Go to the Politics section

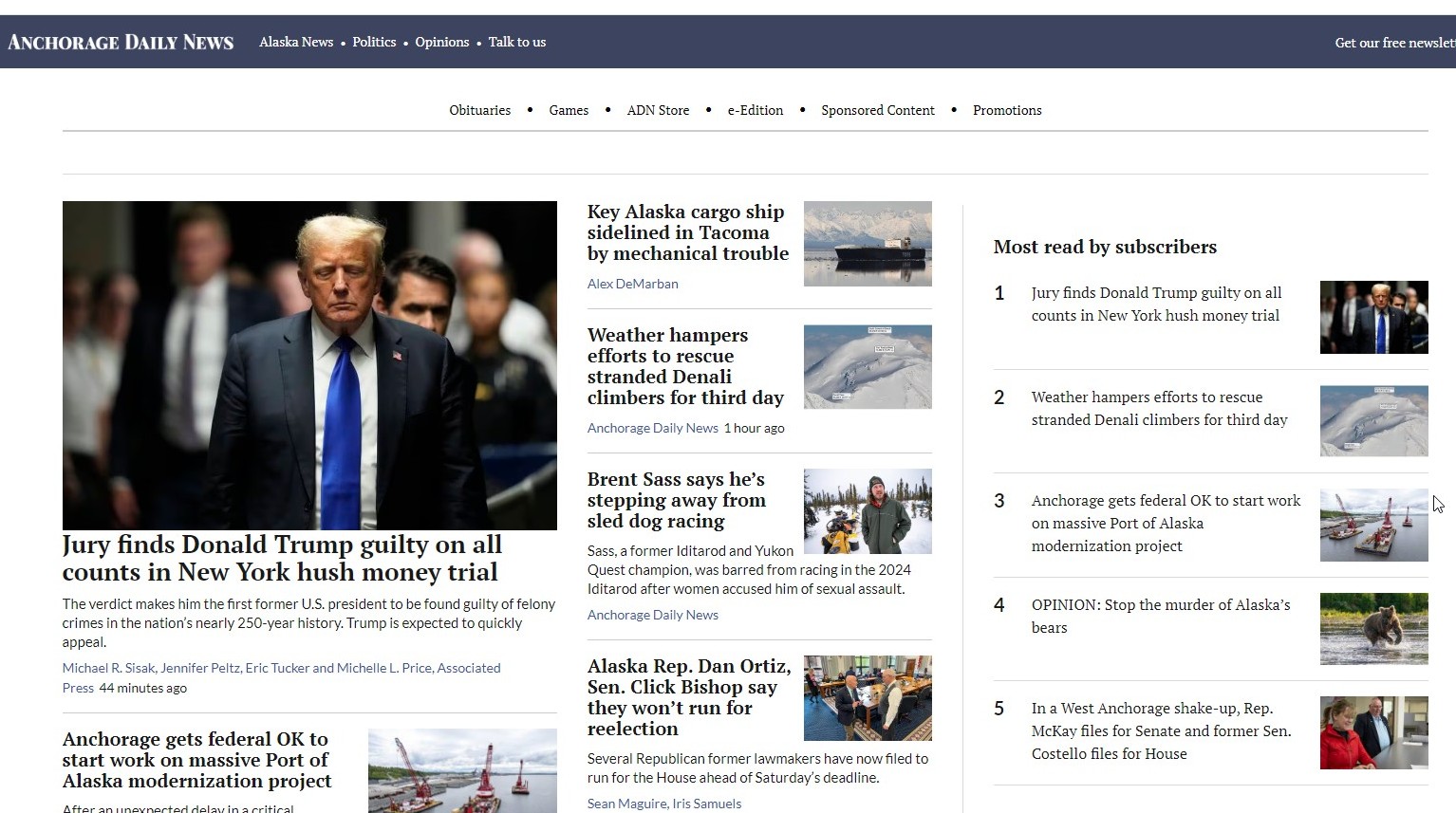pyautogui.click(x=374, y=42)
